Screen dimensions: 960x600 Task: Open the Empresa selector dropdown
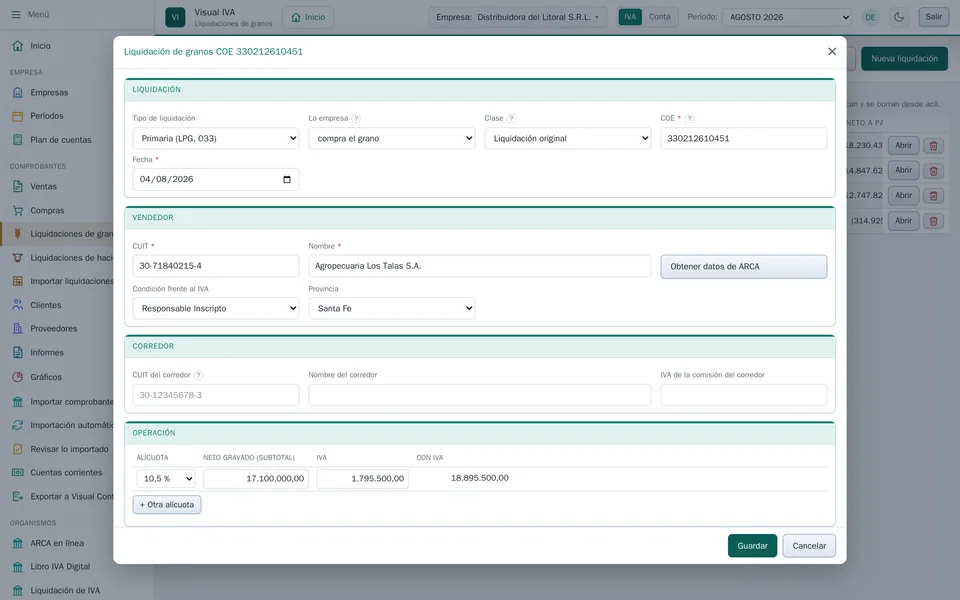(x=517, y=17)
